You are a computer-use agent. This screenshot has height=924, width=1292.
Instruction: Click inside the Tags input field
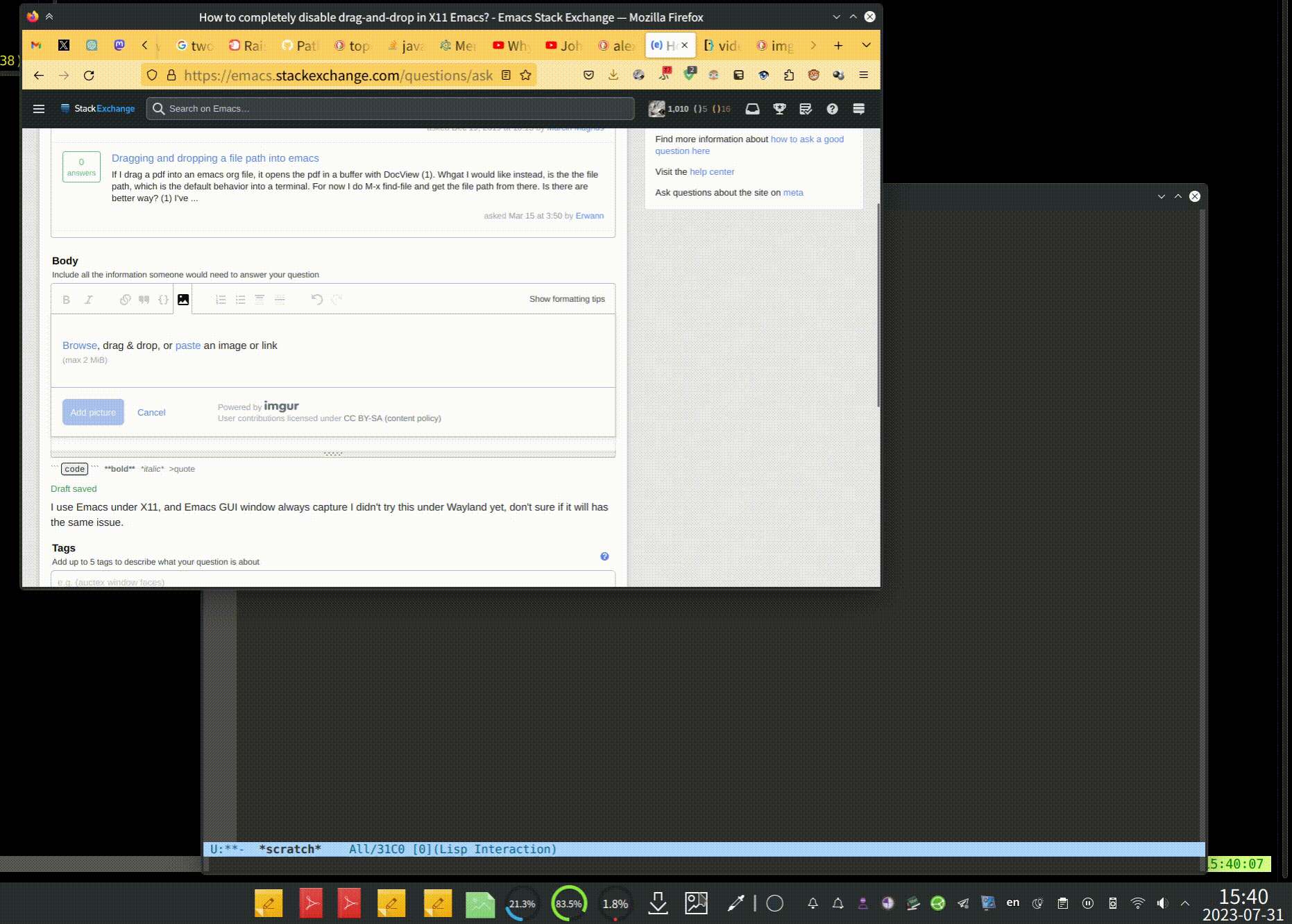tap(333, 582)
